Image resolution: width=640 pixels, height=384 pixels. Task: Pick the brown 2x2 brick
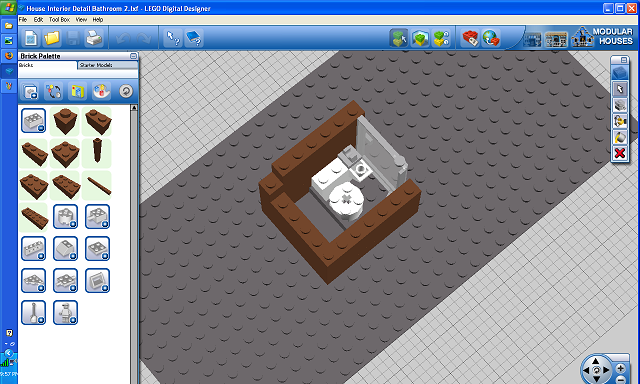coord(65,153)
